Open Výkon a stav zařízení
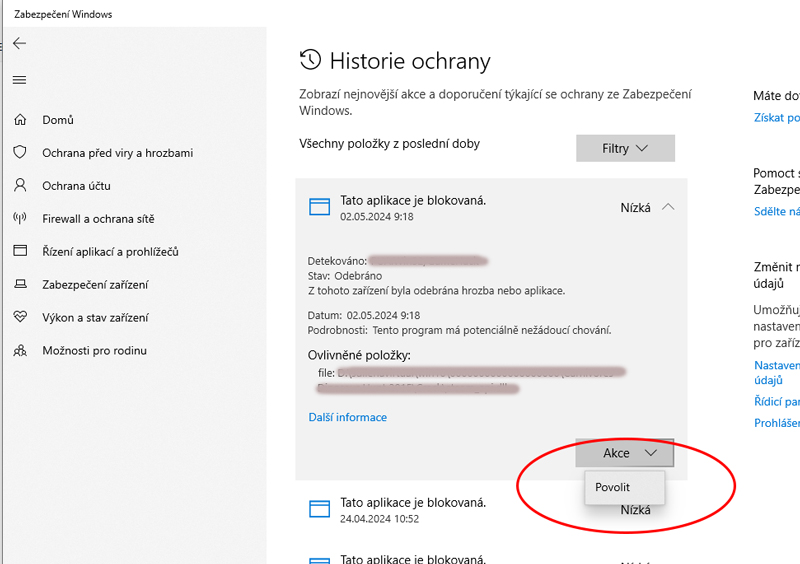The height and width of the screenshot is (564, 800). point(95,317)
